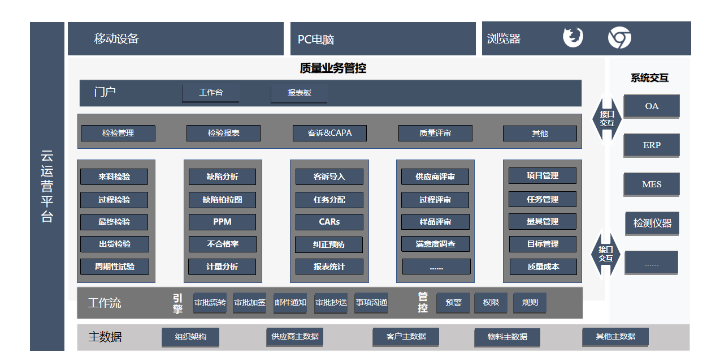
Task: Click the CARs item
Action: pyautogui.click(x=329, y=222)
